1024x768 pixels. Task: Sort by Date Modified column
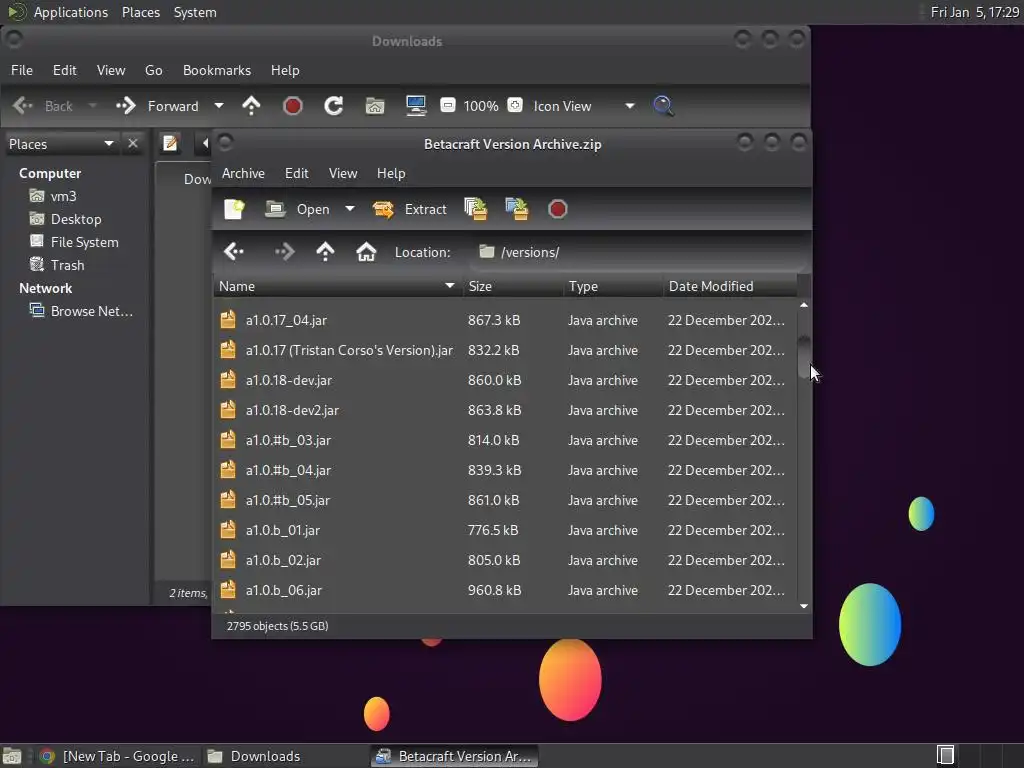pos(730,286)
